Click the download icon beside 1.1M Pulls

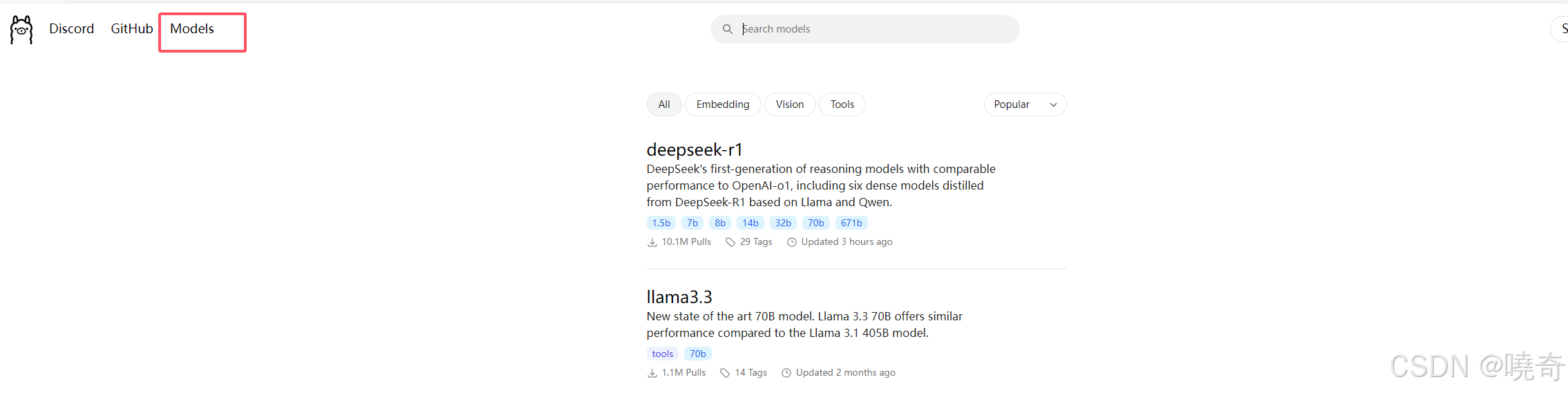(652, 373)
